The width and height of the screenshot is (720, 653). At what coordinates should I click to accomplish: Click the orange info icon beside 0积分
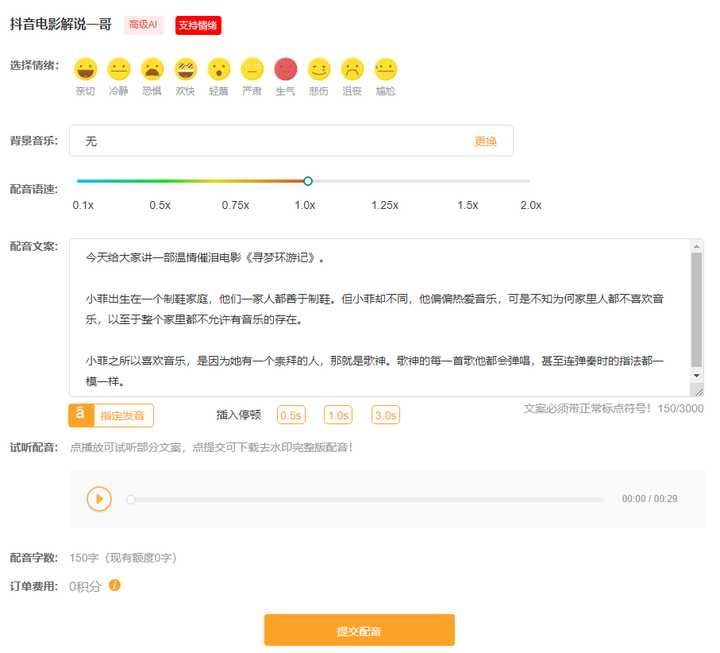114,585
